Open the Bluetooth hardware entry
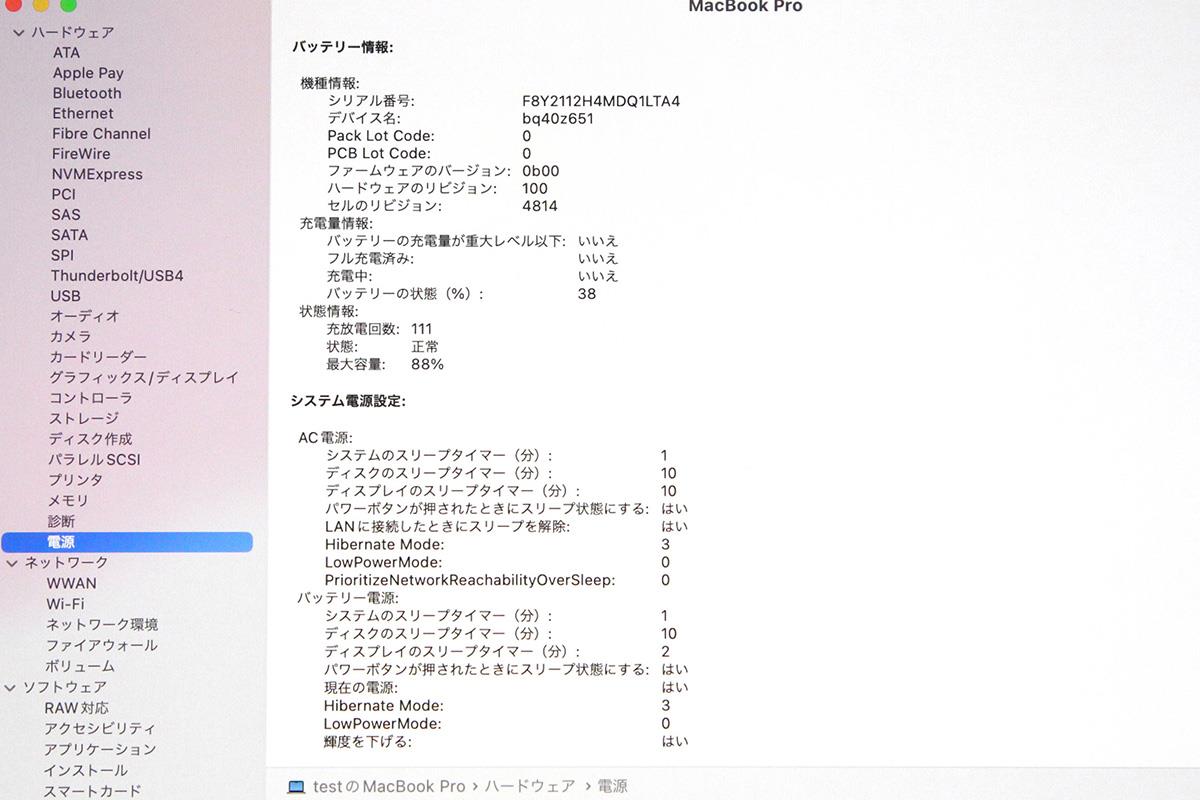1200x800 pixels. tap(87, 93)
